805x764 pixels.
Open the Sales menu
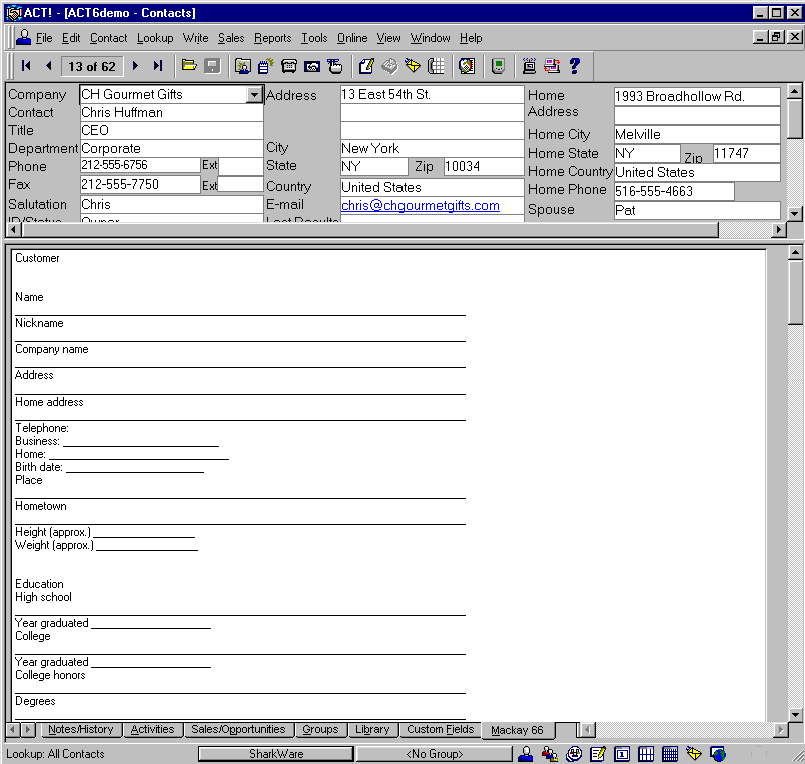(x=231, y=38)
